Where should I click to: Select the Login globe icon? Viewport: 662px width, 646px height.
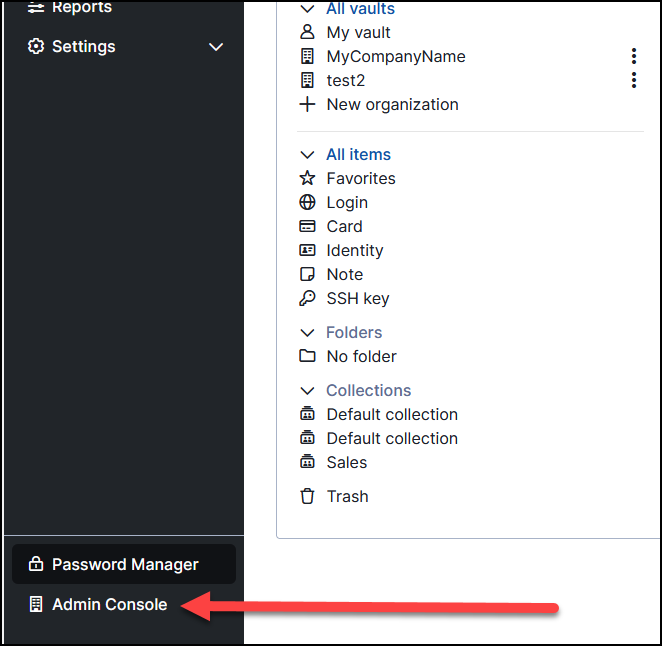[308, 203]
